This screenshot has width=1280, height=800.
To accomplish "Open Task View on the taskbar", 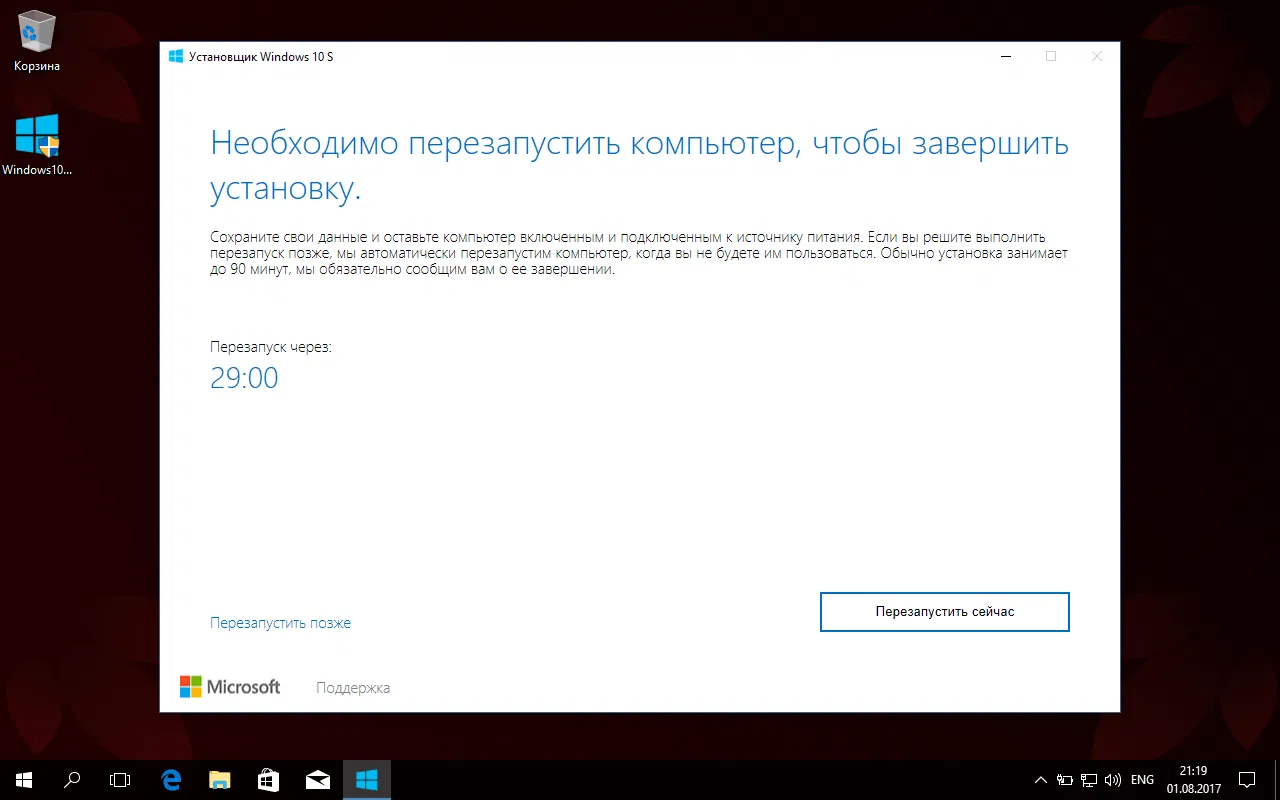I will click(120, 779).
